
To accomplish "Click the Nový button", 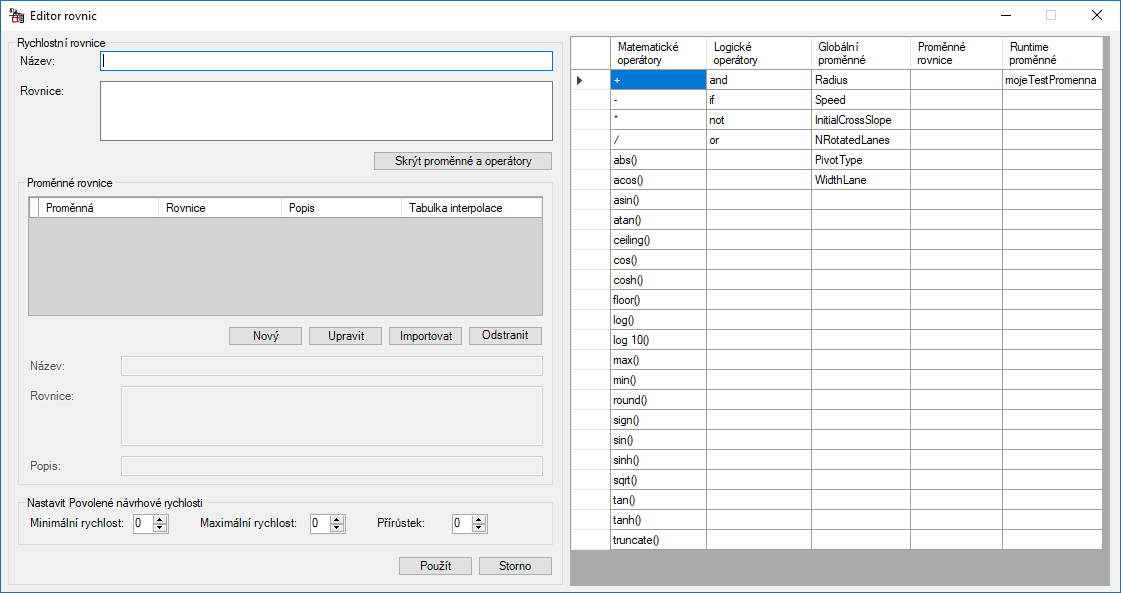I will tap(265, 336).
